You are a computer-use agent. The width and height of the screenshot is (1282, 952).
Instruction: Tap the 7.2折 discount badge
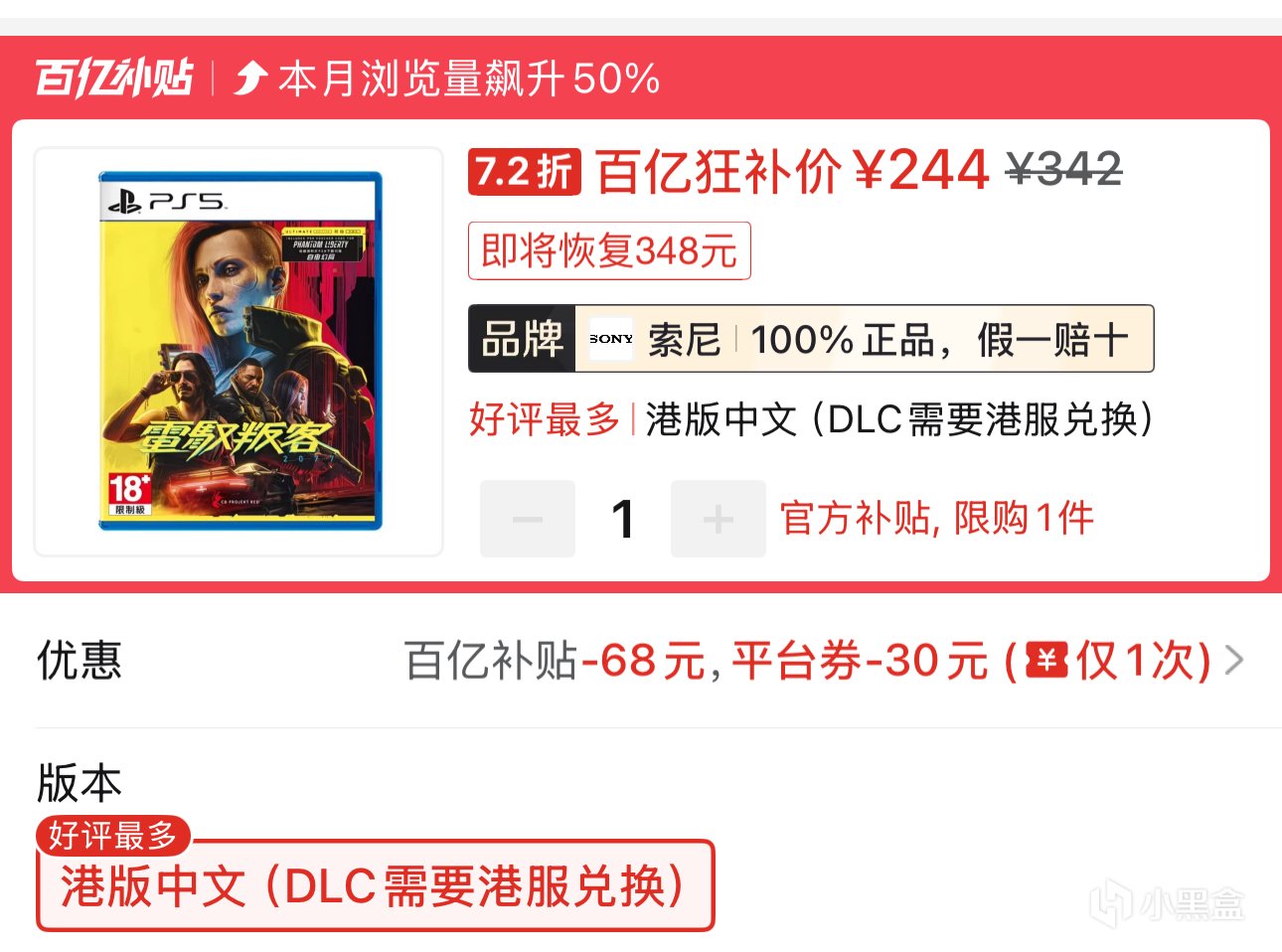click(x=525, y=171)
